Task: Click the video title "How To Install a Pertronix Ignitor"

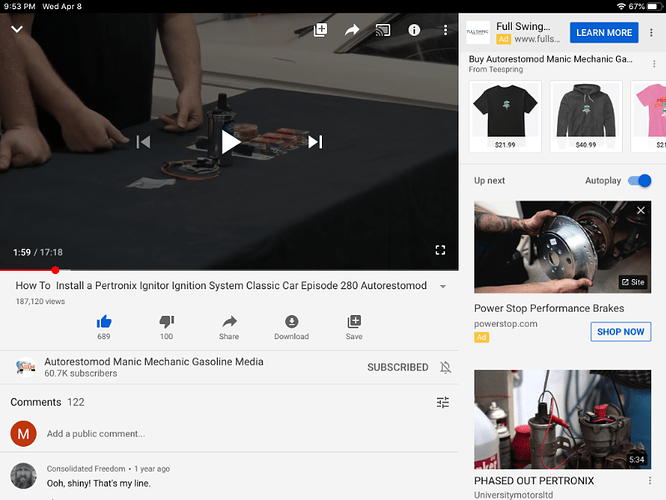Action: pos(221,285)
